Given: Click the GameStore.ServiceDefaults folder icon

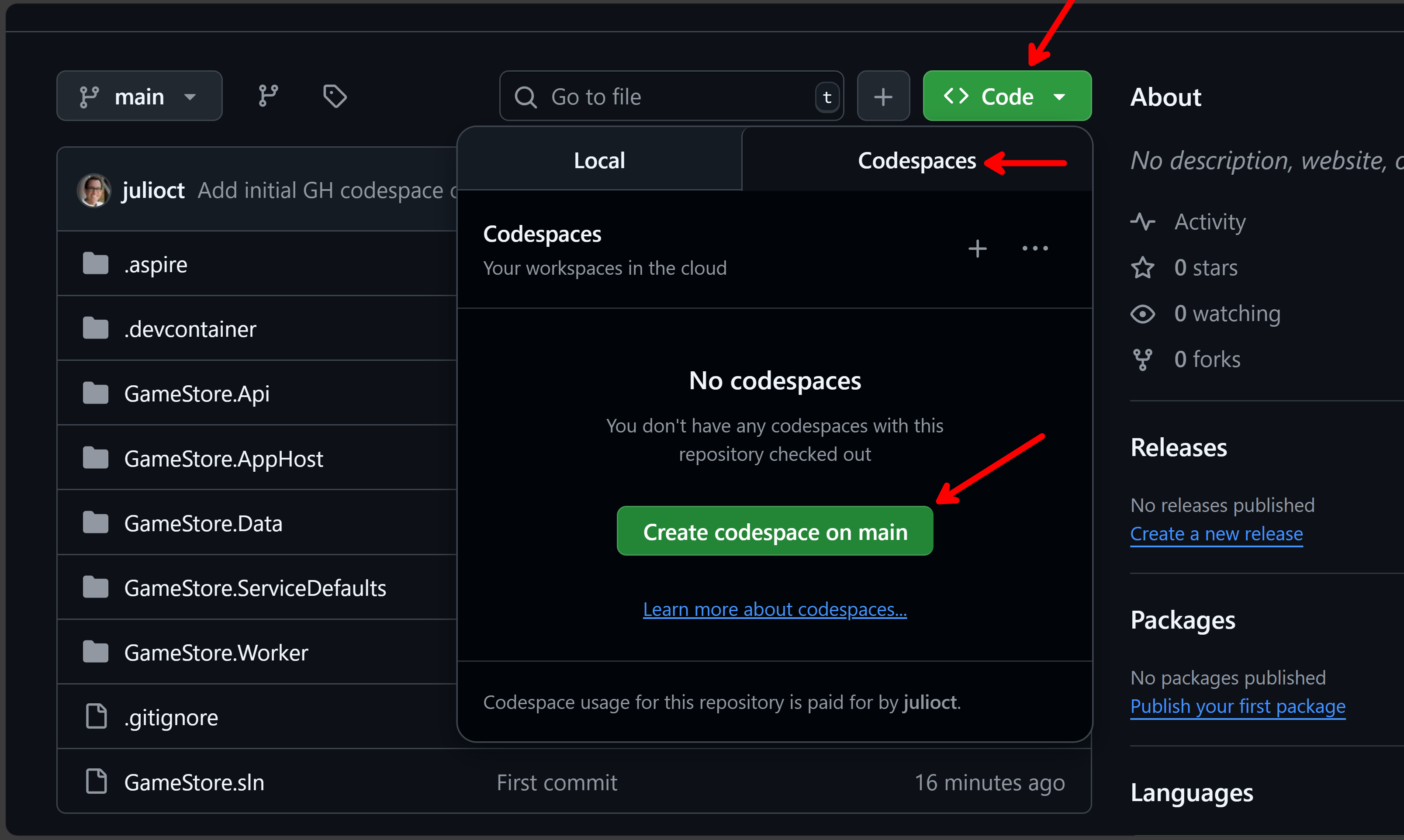Looking at the screenshot, I should pyautogui.click(x=96, y=588).
